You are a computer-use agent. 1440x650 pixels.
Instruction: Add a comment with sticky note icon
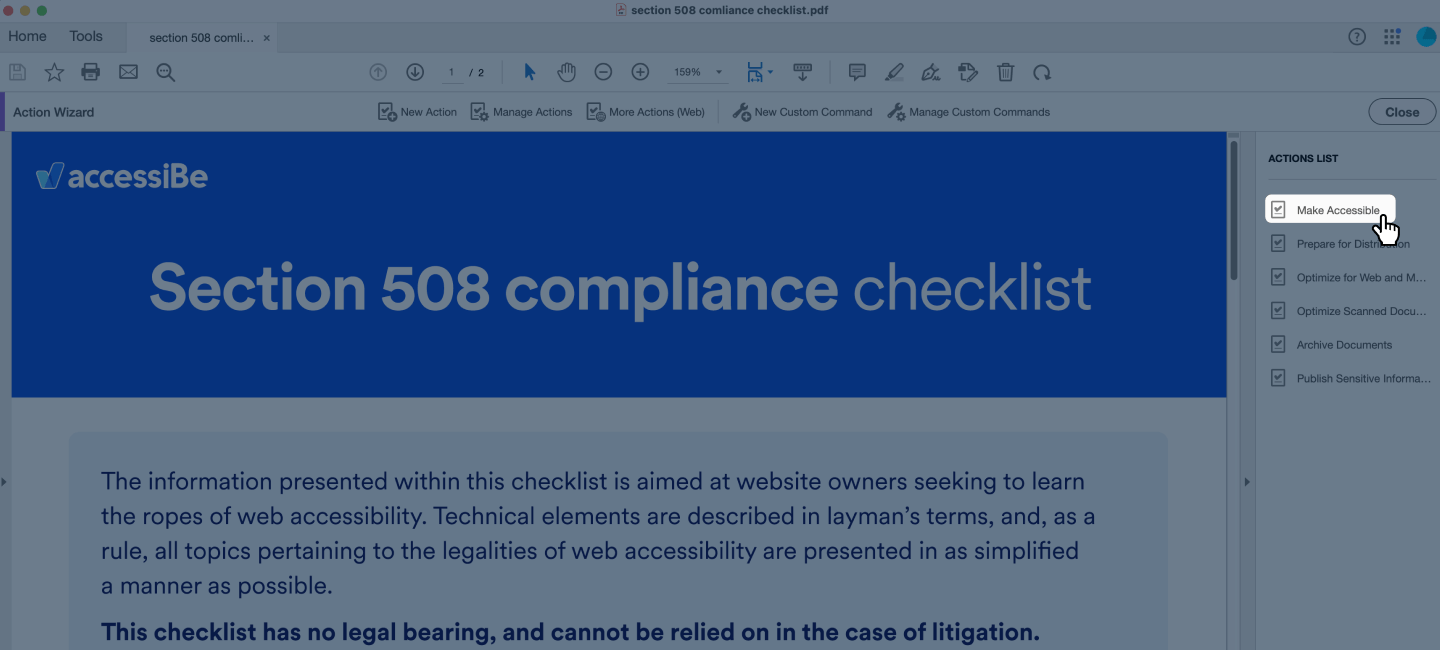click(x=857, y=72)
